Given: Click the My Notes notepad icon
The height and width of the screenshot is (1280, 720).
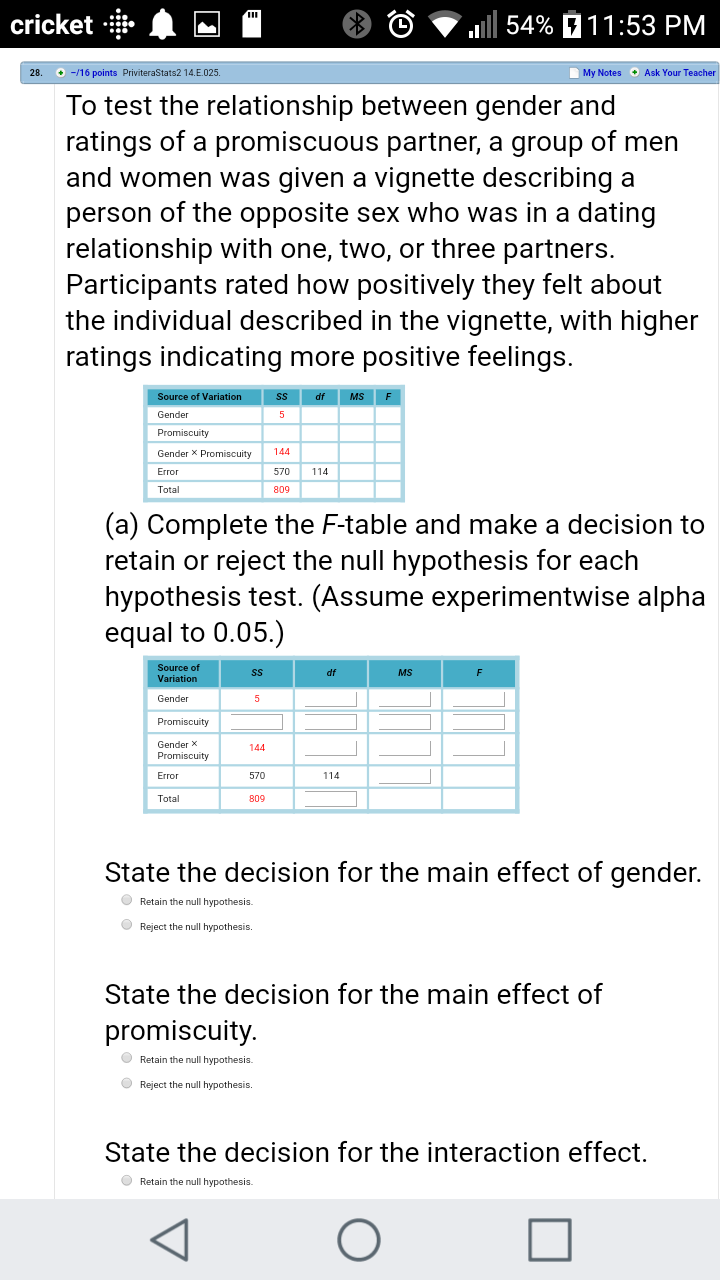Looking at the screenshot, I should [x=573, y=73].
